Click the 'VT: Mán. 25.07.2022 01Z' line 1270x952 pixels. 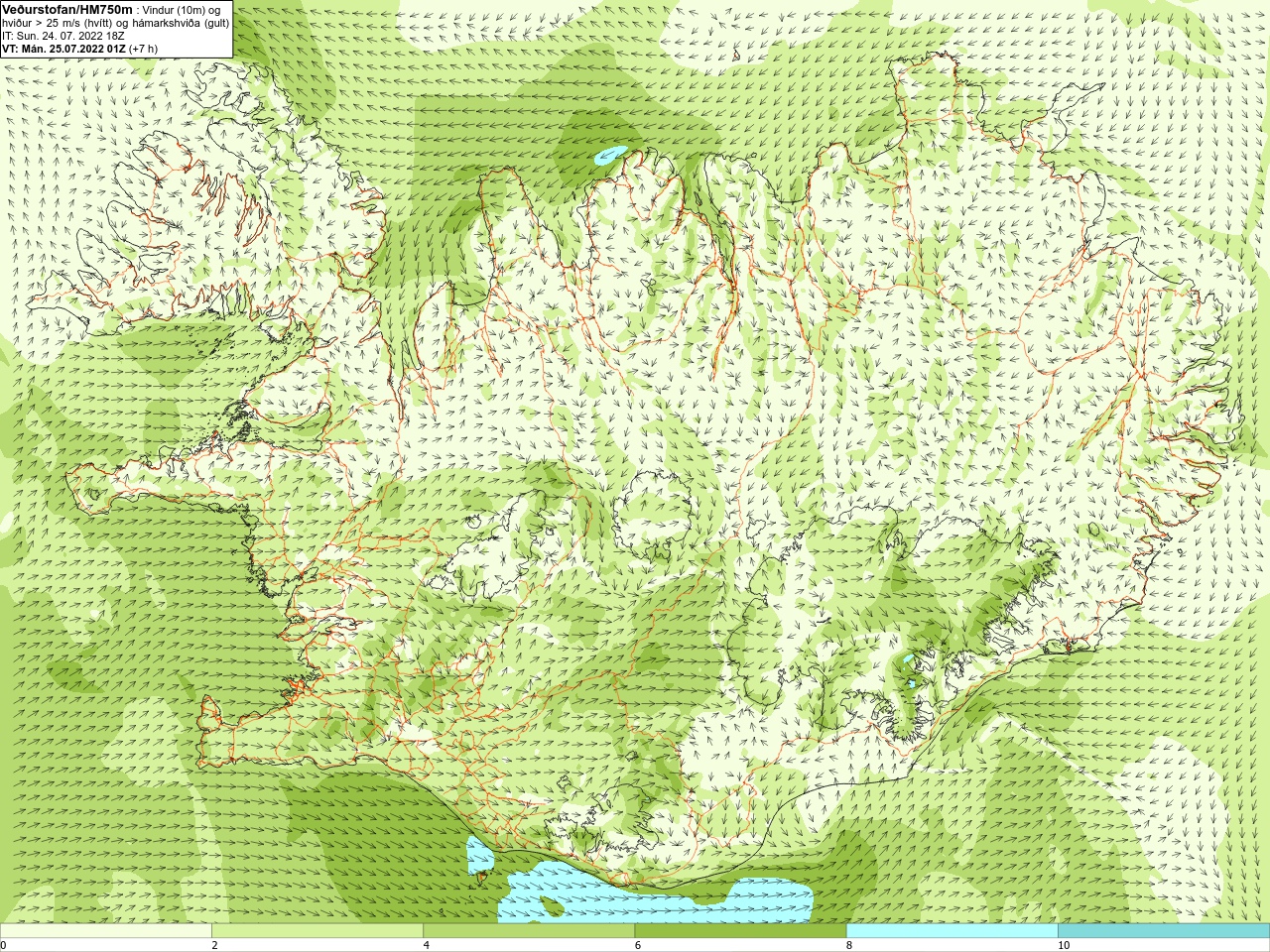pos(79,49)
